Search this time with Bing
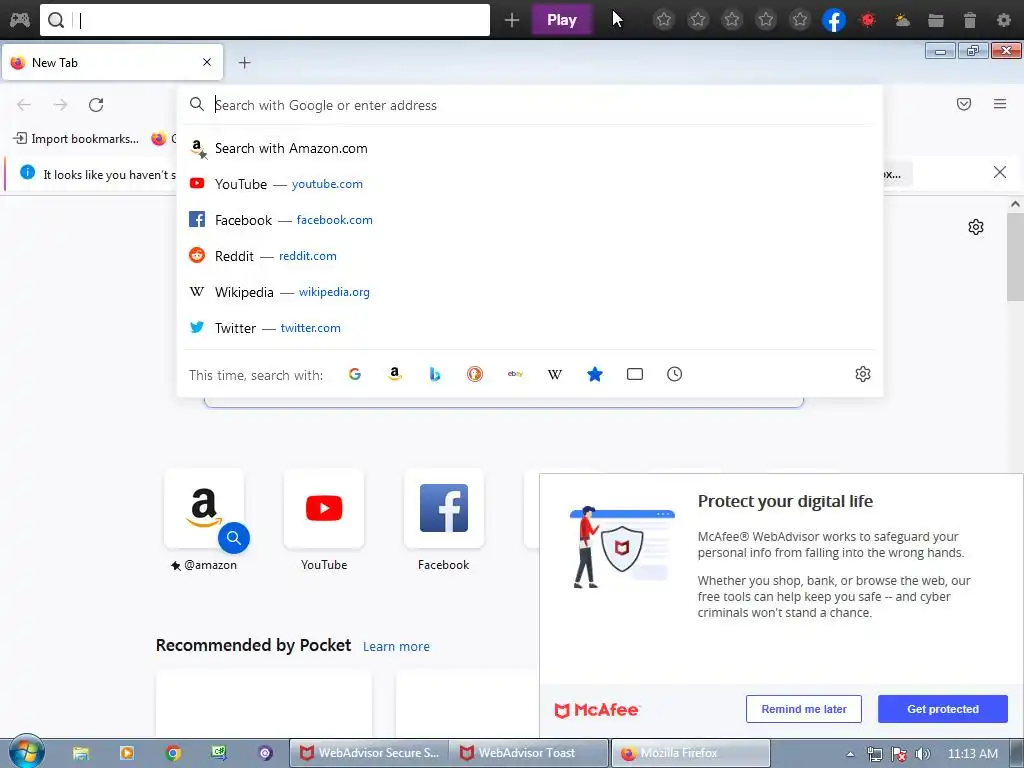1024x768 pixels. coord(434,374)
